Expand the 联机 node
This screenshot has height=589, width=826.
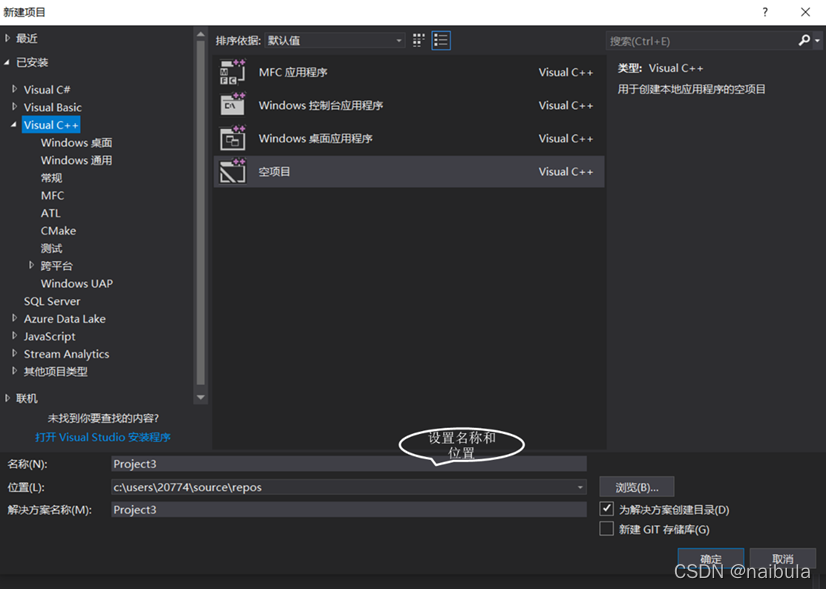pos(7,398)
